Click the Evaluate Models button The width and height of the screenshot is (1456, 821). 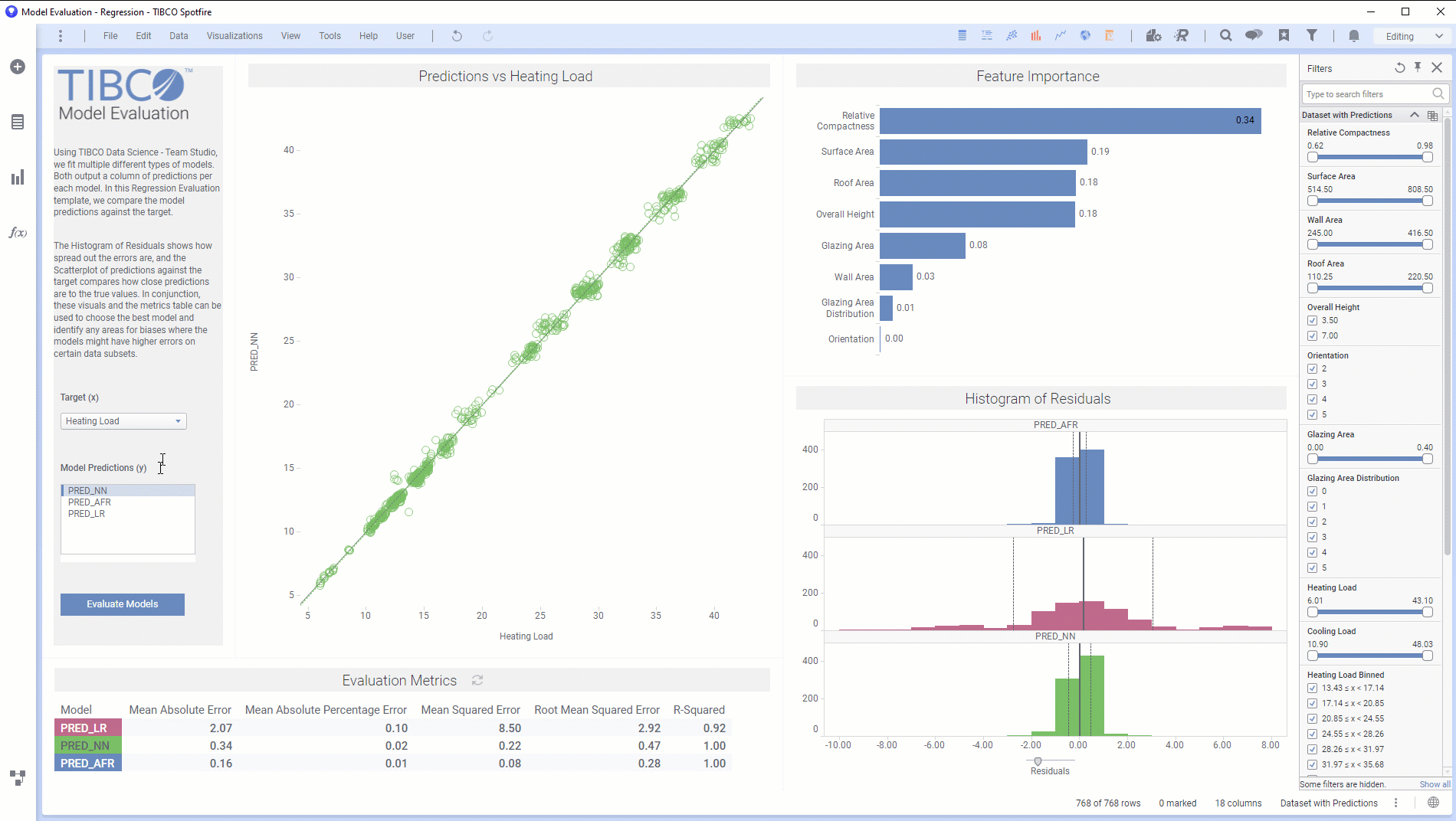pos(123,604)
